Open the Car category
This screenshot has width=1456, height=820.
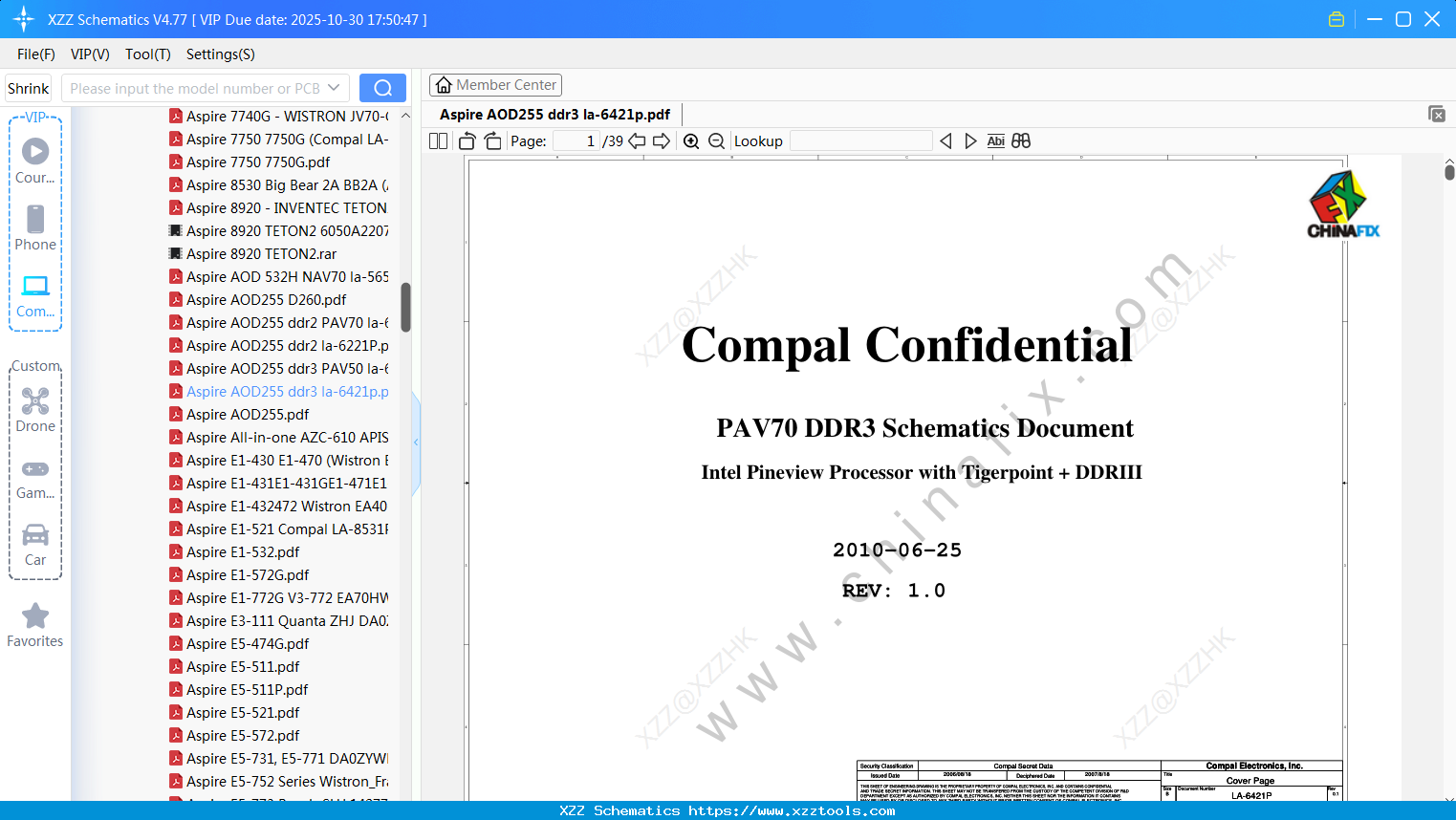35,545
